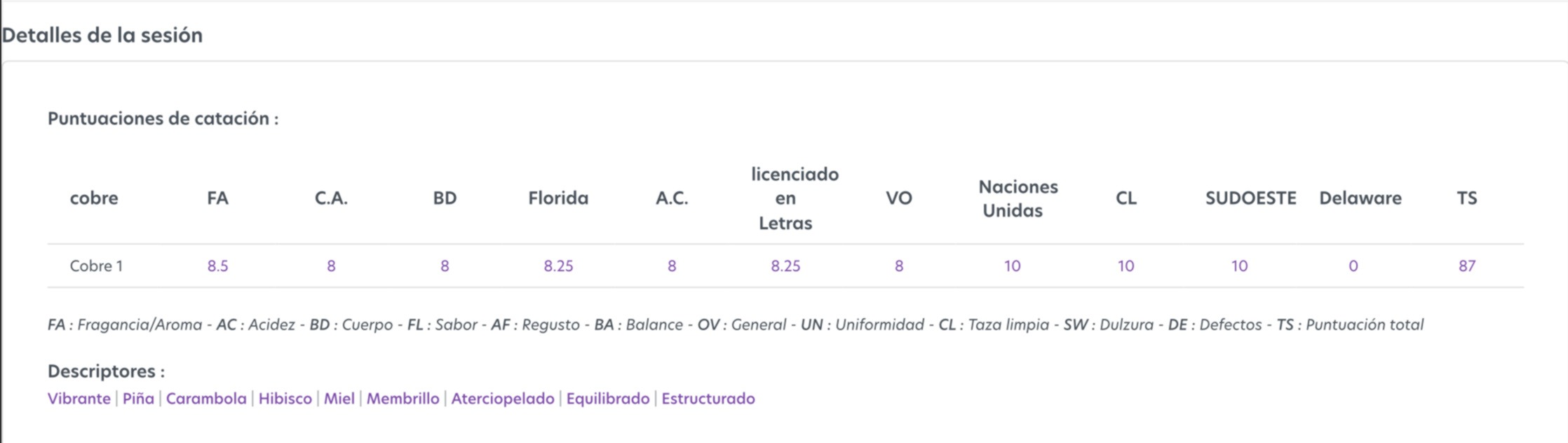Open the Membrillo descriptor
The image size is (1568, 443).
[403, 398]
